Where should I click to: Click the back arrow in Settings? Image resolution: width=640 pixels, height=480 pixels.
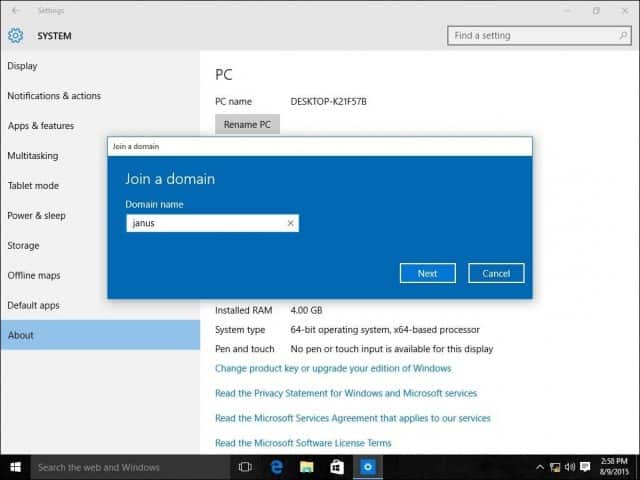[16, 11]
